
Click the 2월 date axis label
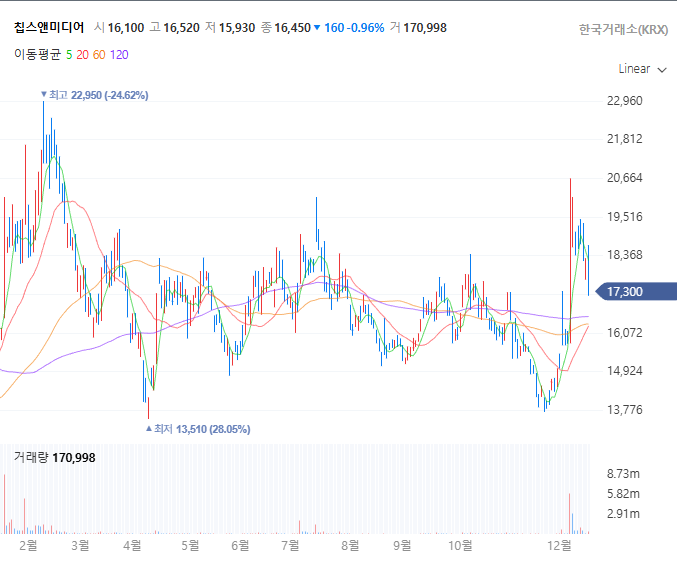pos(28,545)
